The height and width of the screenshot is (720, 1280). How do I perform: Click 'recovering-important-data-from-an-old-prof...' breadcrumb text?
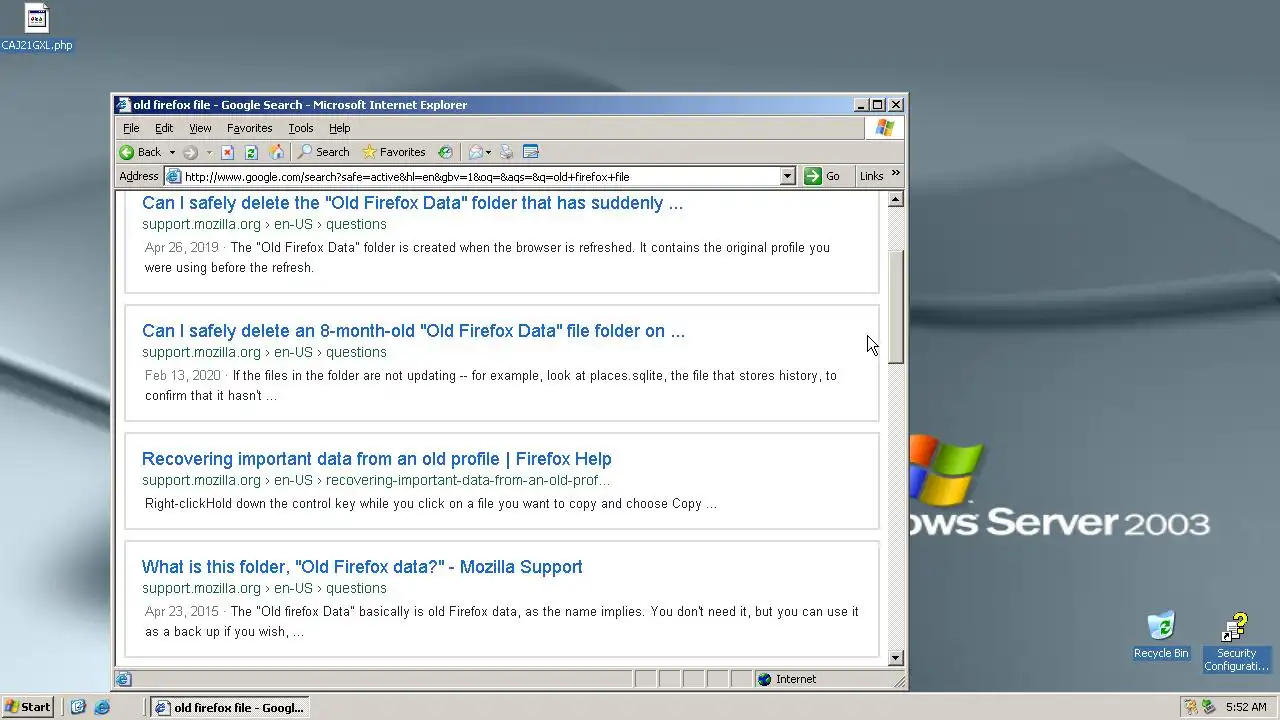pos(467,480)
